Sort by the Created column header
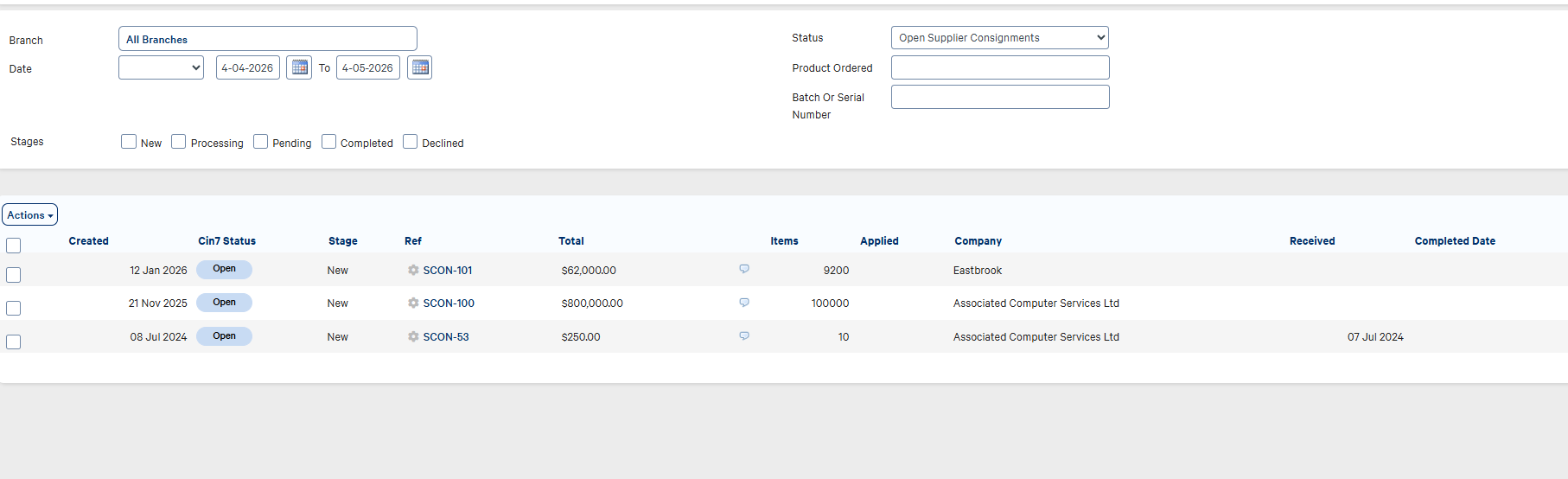Screen dimensions: 1568x479 (x=89, y=241)
